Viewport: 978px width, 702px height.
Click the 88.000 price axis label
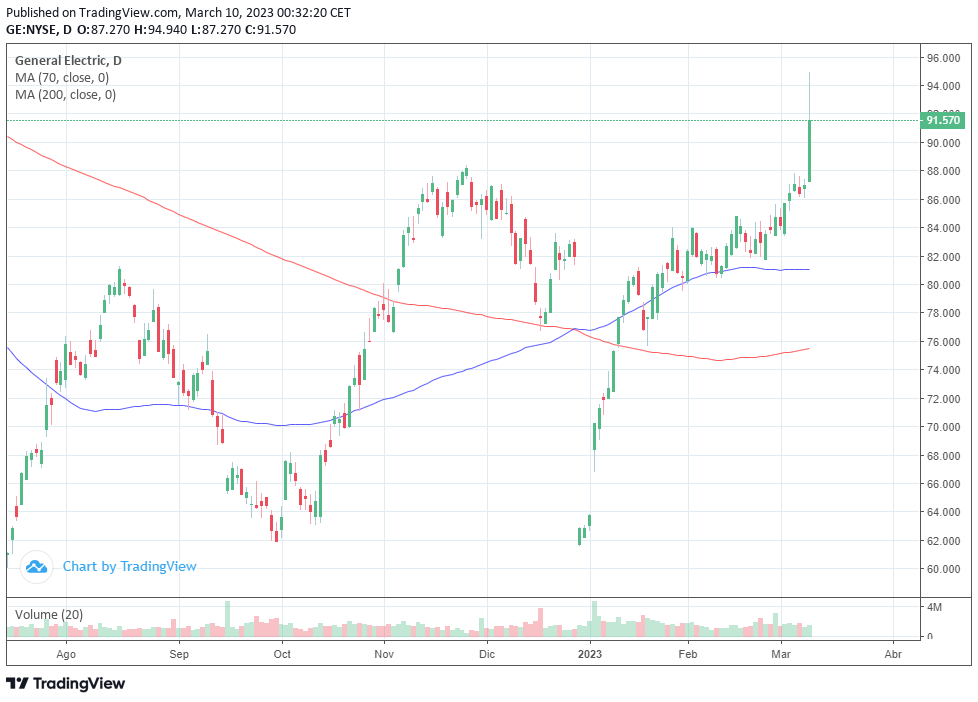coord(943,171)
